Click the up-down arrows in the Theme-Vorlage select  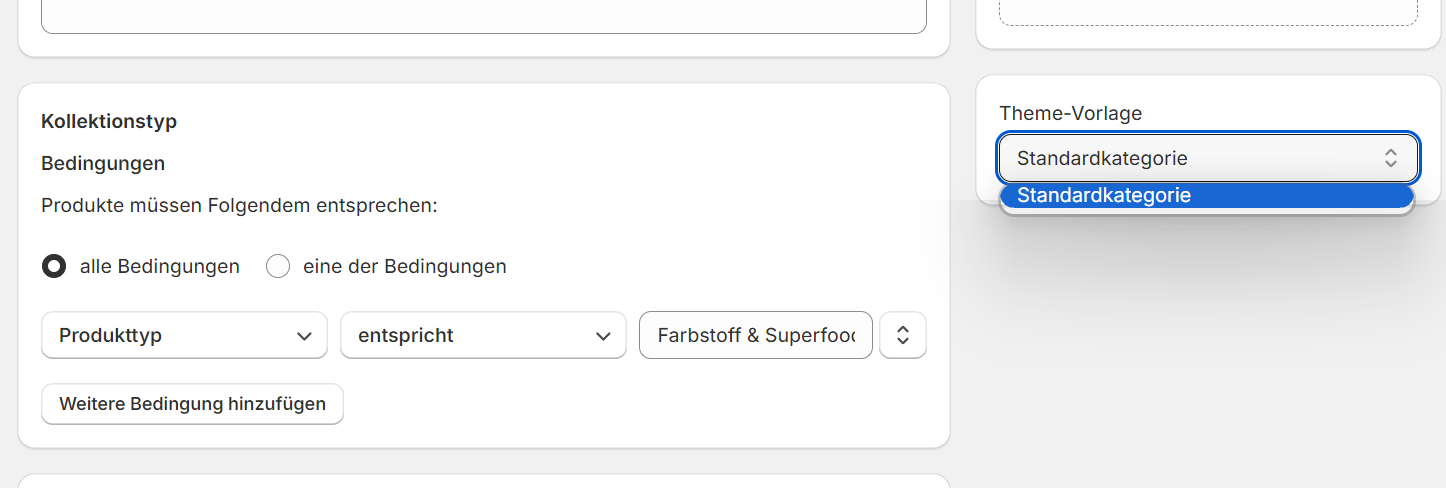pos(1390,158)
